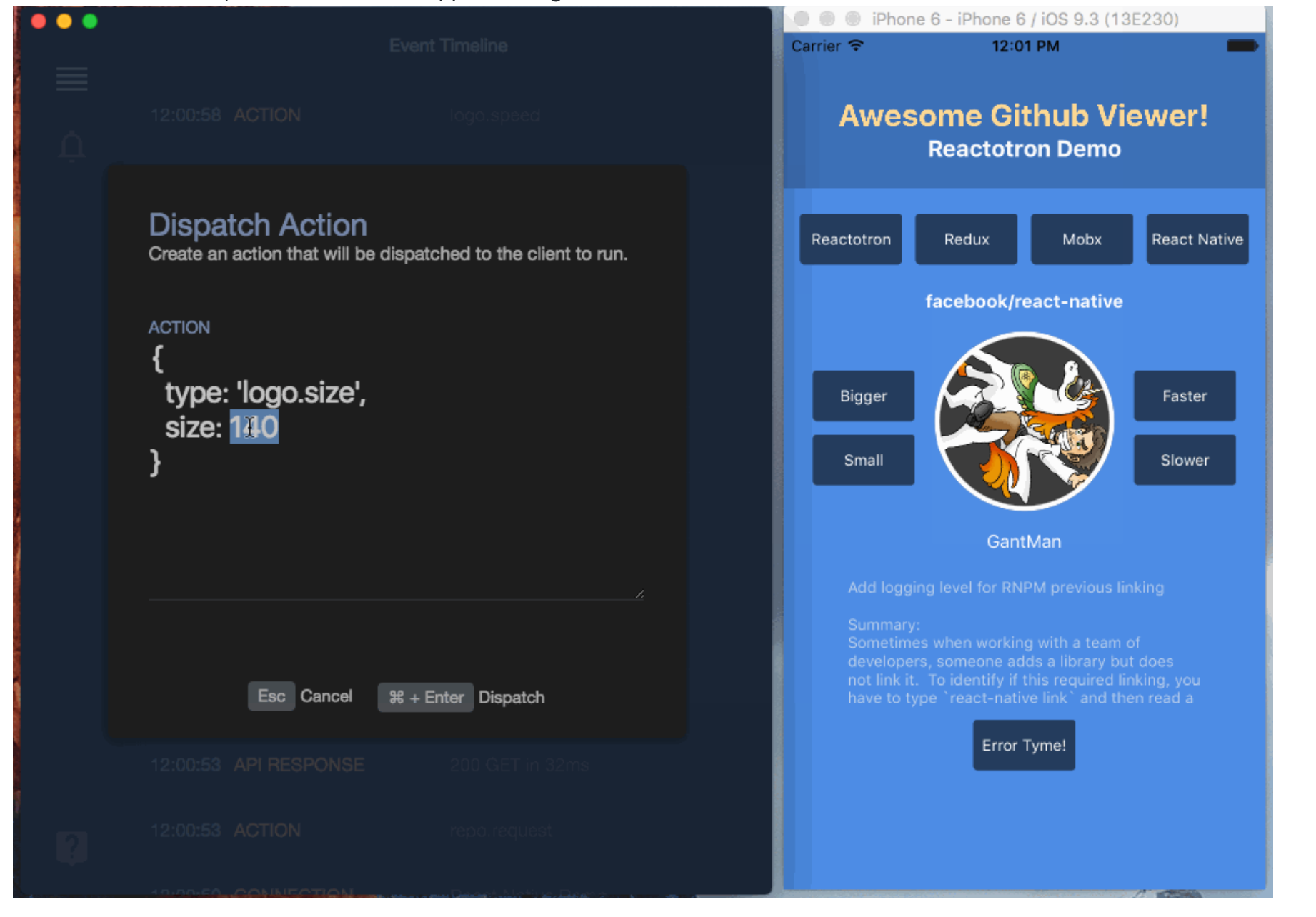Tap the Mobx button in the simulator
Screen dimensions: 1316x917
click(1082, 239)
